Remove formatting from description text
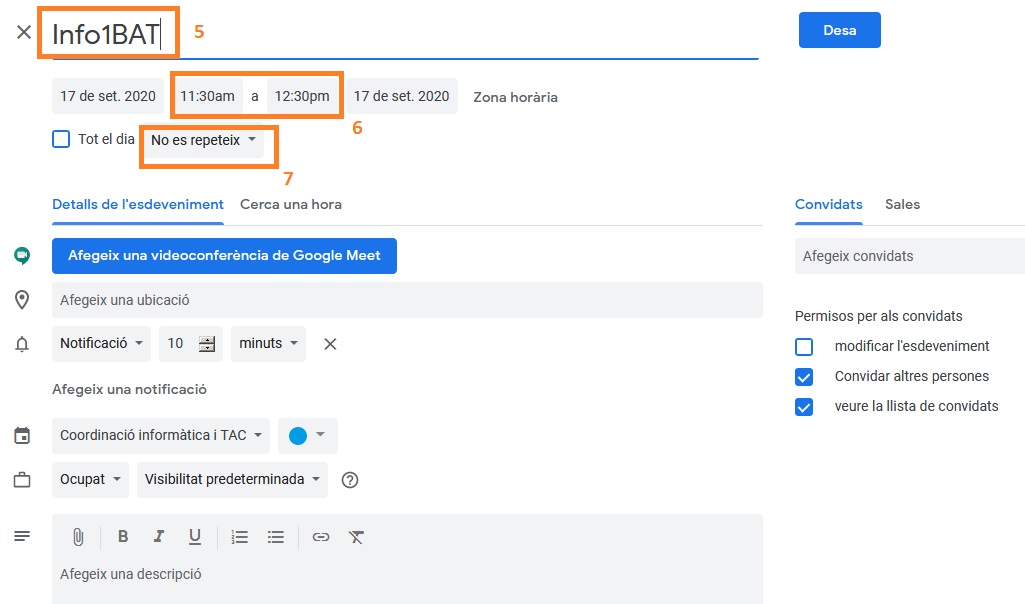This screenshot has height=604, width=1025. pyautogui.click(x=356, y=537)
